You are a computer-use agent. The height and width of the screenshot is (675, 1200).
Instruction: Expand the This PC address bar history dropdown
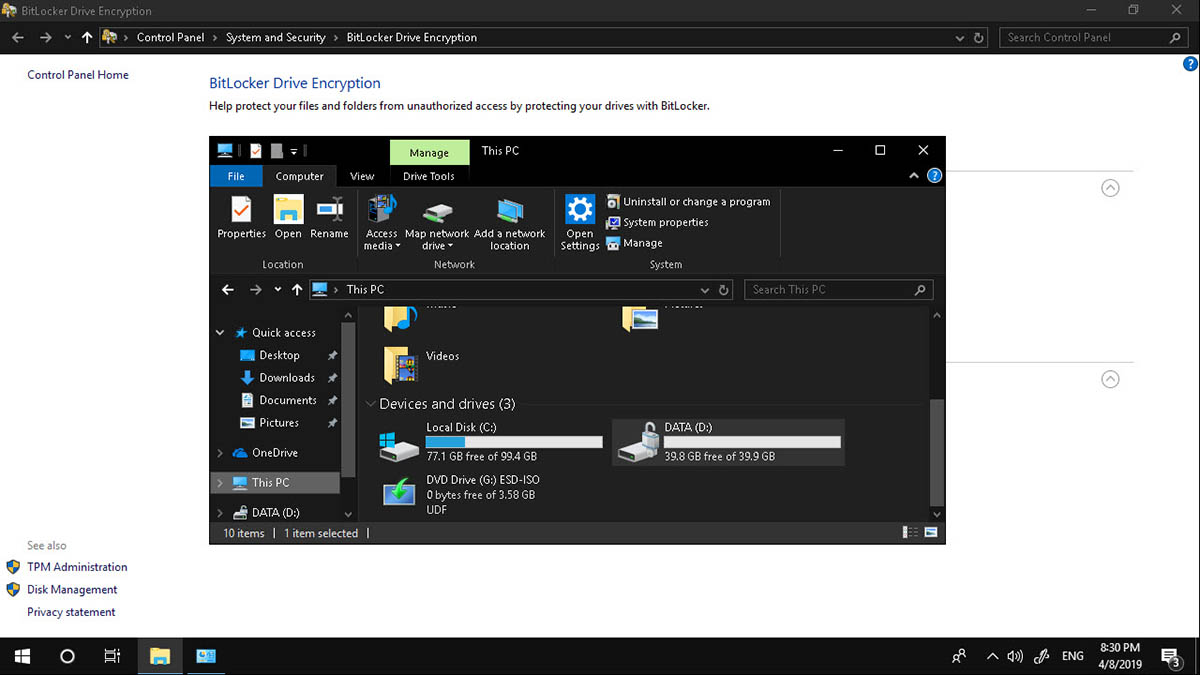click(705, 290)
